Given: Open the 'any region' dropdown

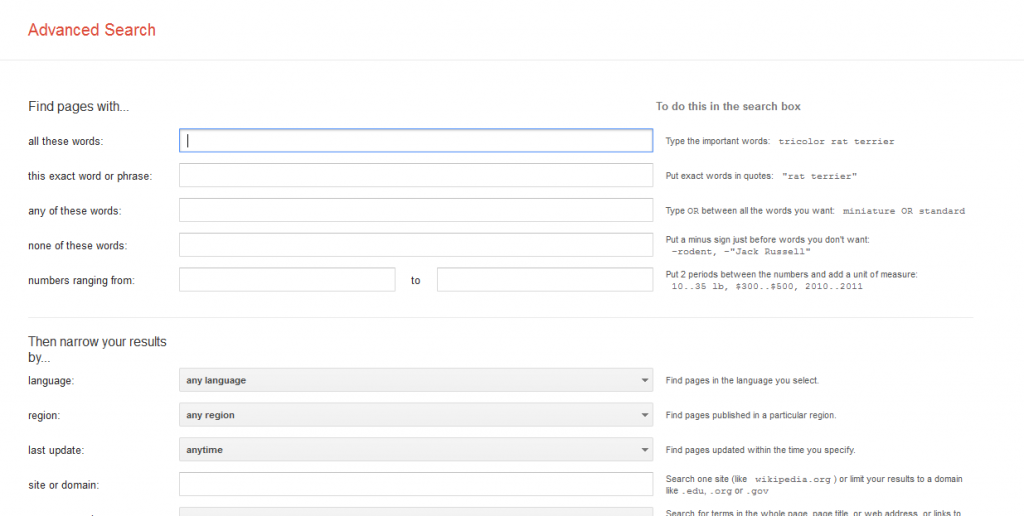Looking at the screenshot, I should point(416,415).
